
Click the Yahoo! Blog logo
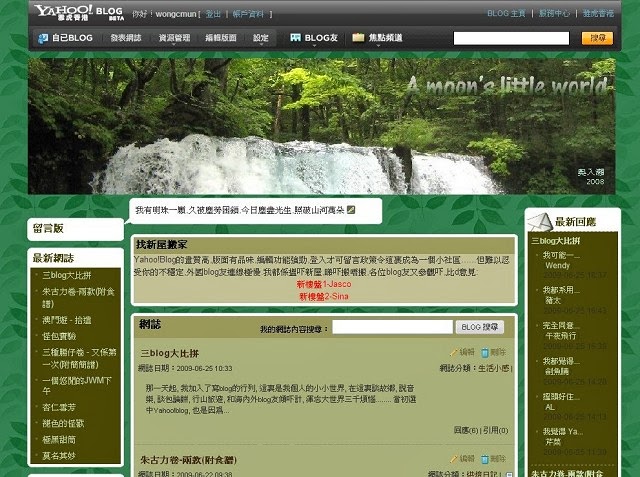(x=79, y=13)
